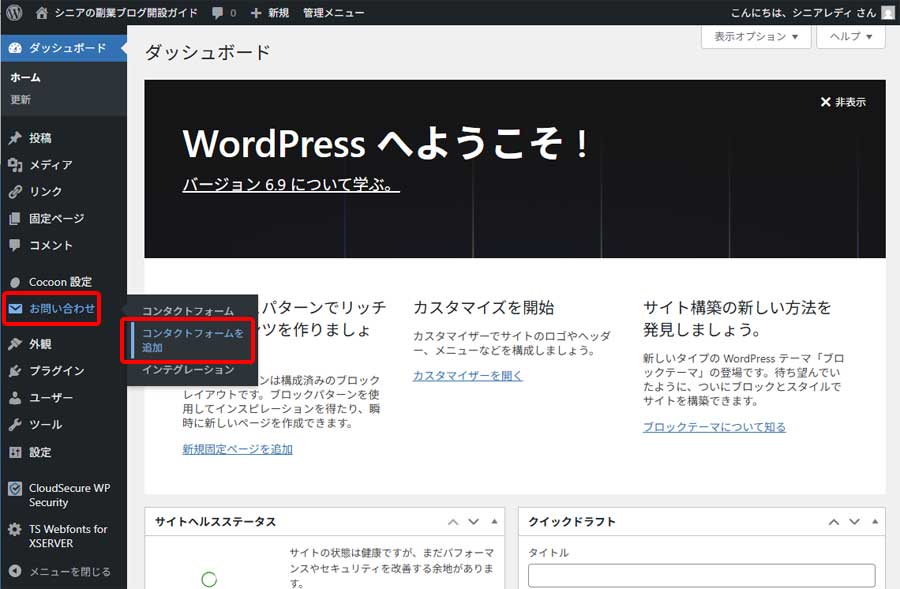Open comments via the speech bubble icon

(218, 11)
